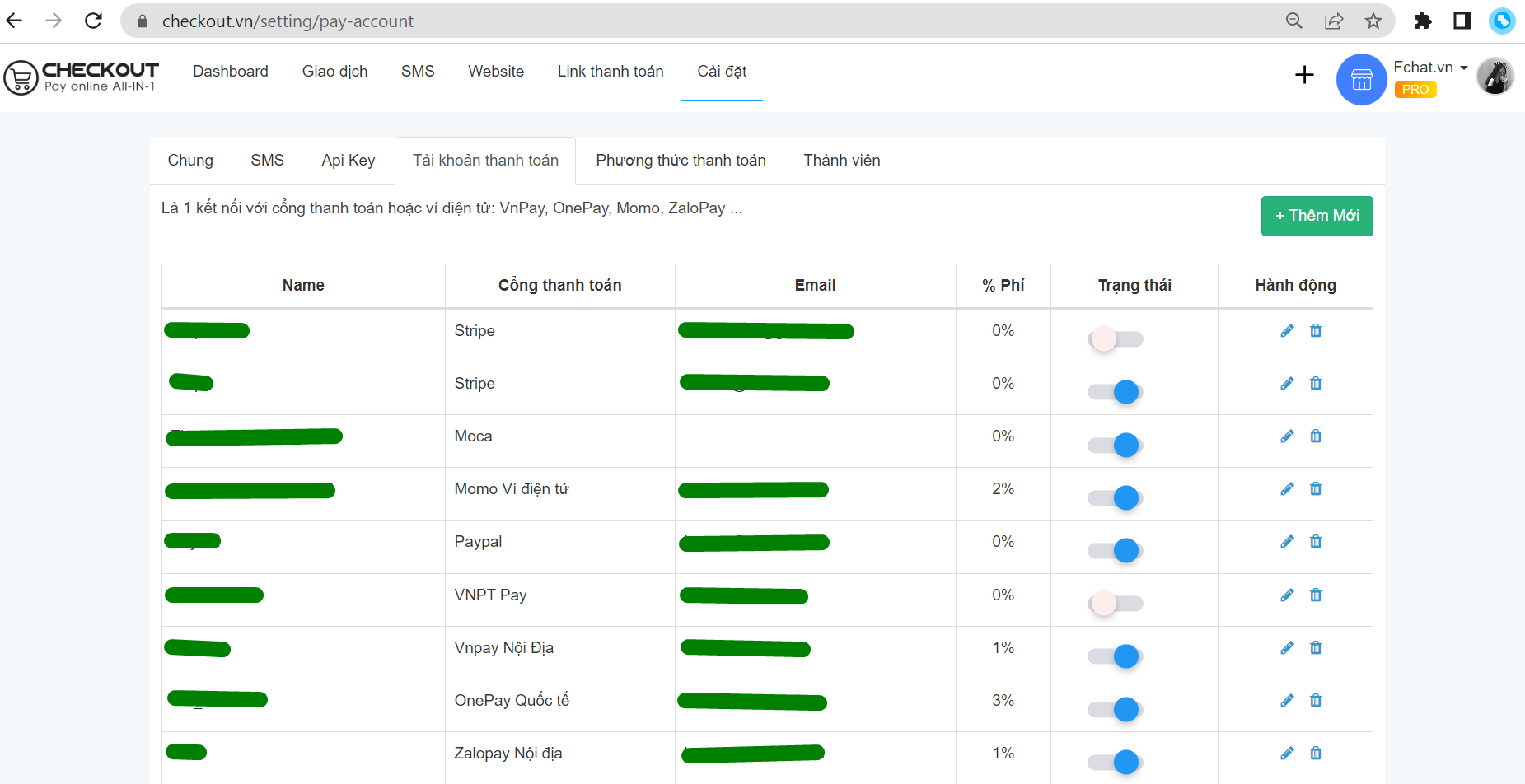Image resolution: width=1525 pixels, height=784 pixels.
Task: Turn off Vnpay Nội Địa status switch
Action: [x=1116, y=656]
